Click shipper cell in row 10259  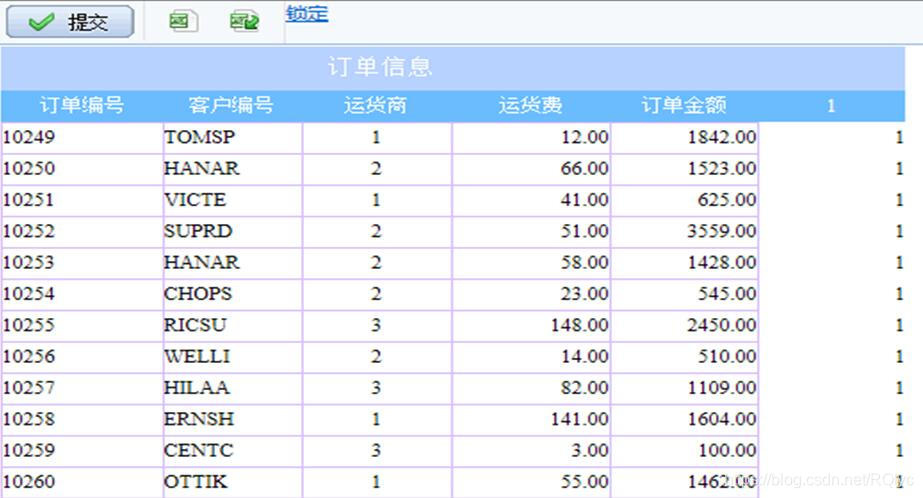click(377, 450)
